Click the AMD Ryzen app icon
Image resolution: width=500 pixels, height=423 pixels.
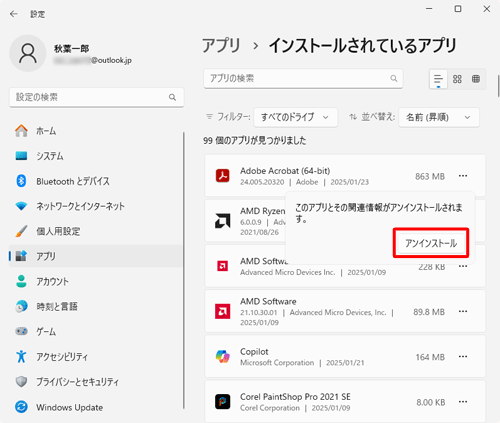pyautogui.click(x=222, y=221)
